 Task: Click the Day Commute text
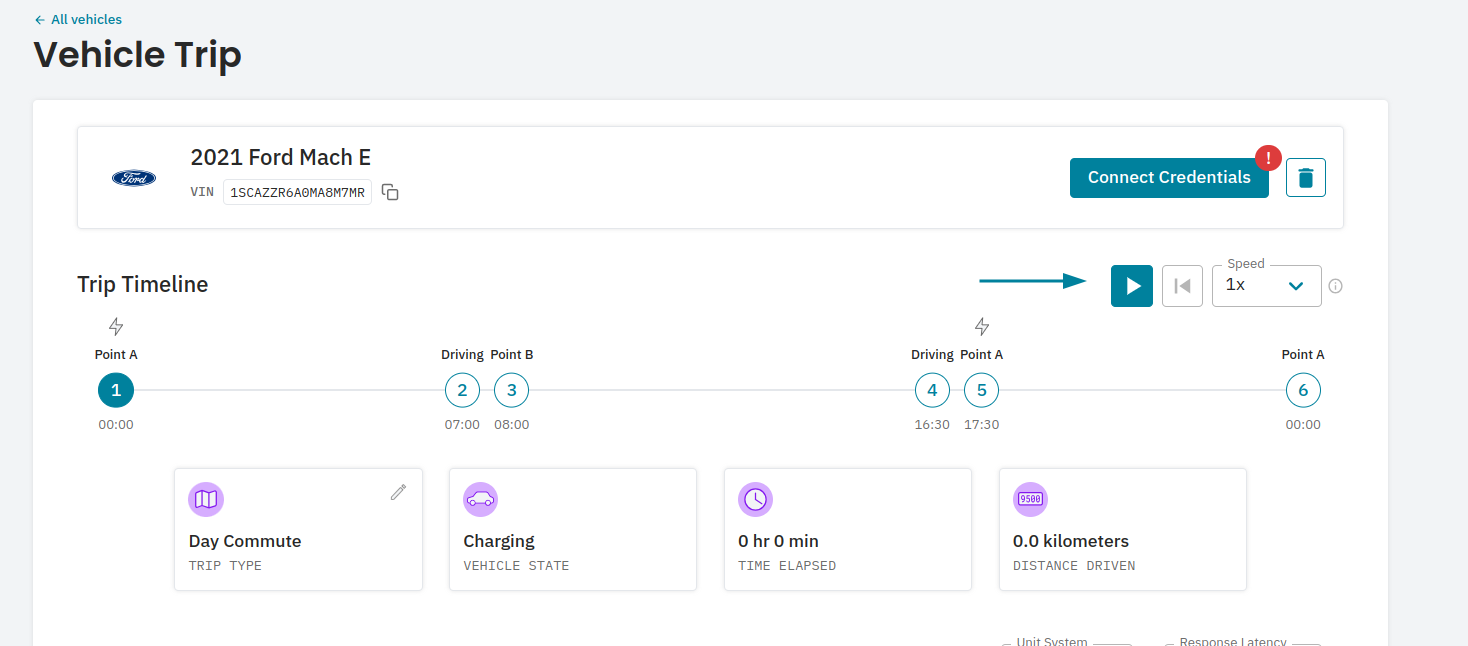tap(245, 541)
